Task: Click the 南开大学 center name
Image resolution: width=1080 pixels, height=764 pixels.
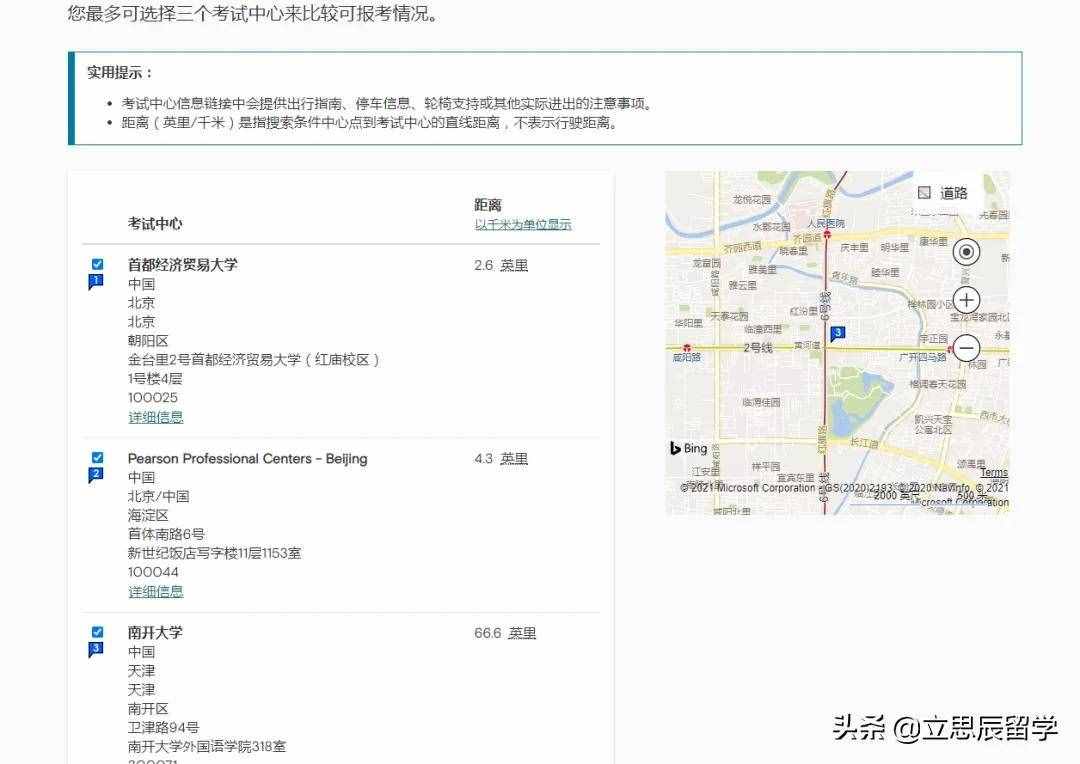Action: tap(155, 632)
